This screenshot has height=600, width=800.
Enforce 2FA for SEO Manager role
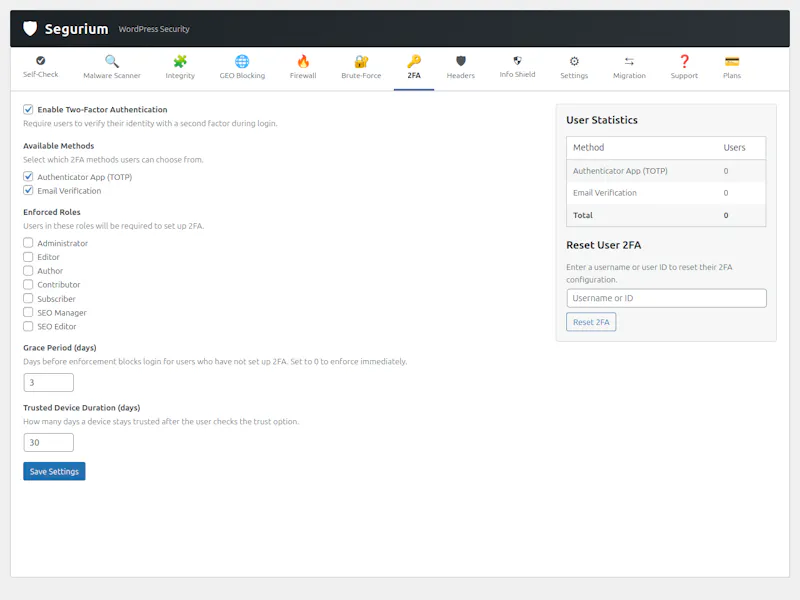28,312
